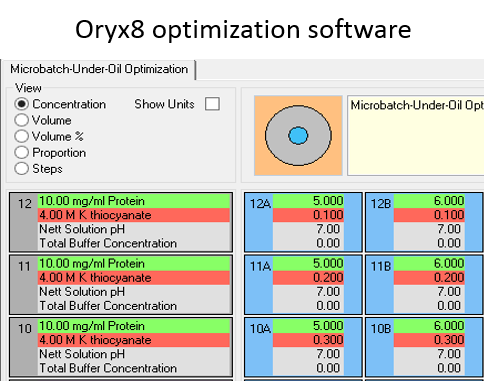Click protein value 6.000 in well 11B
Screen dimensions: 487x381
coord(429,264)
